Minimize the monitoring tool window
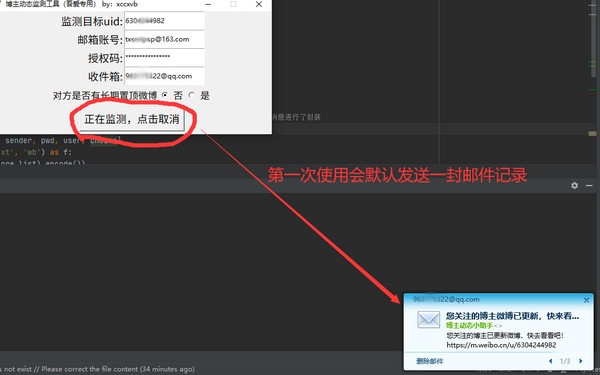This screenshot has width=600, height=375. [208, 4]
